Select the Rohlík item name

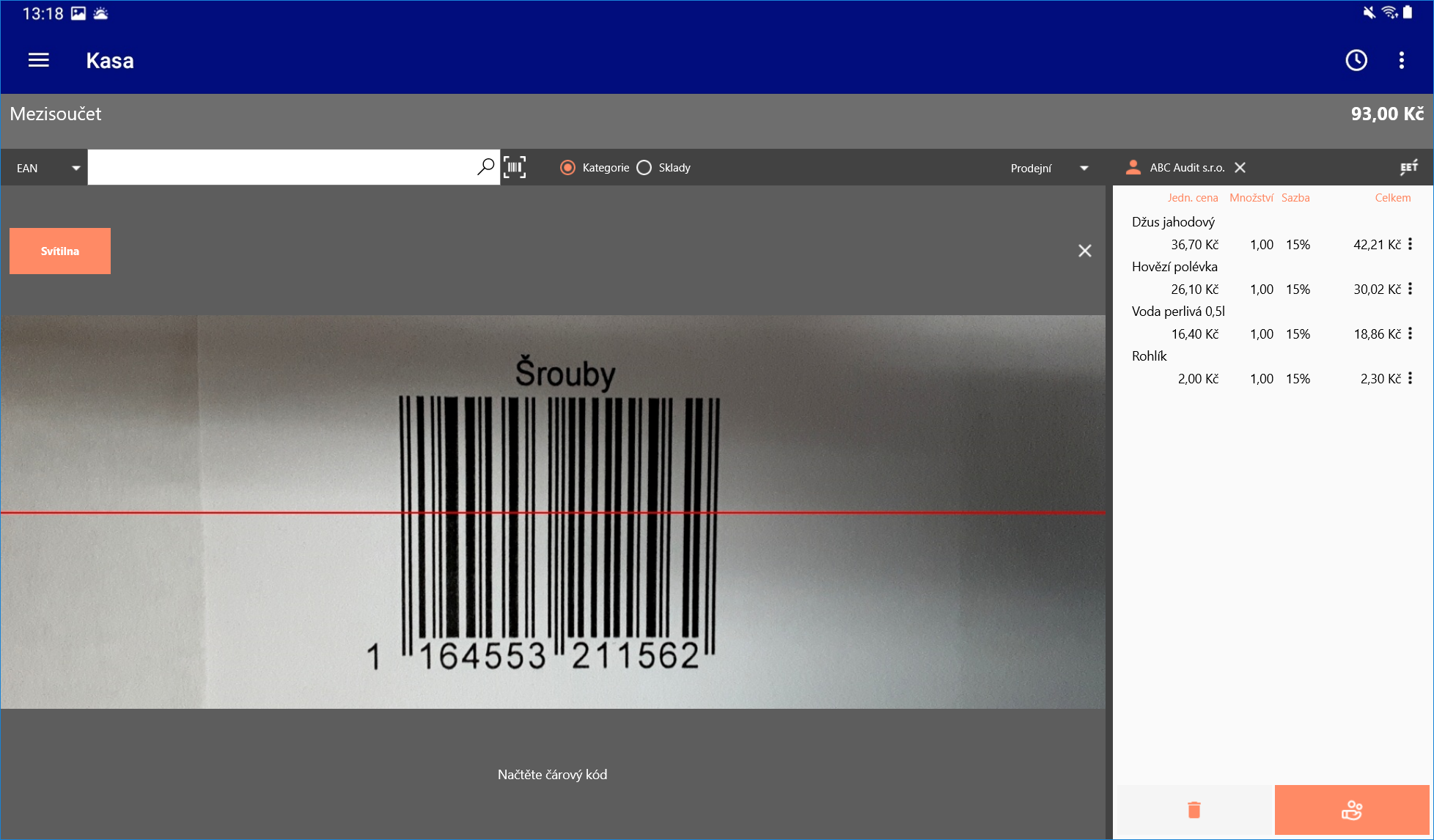pyautogui.click(x=1149, y=355)
